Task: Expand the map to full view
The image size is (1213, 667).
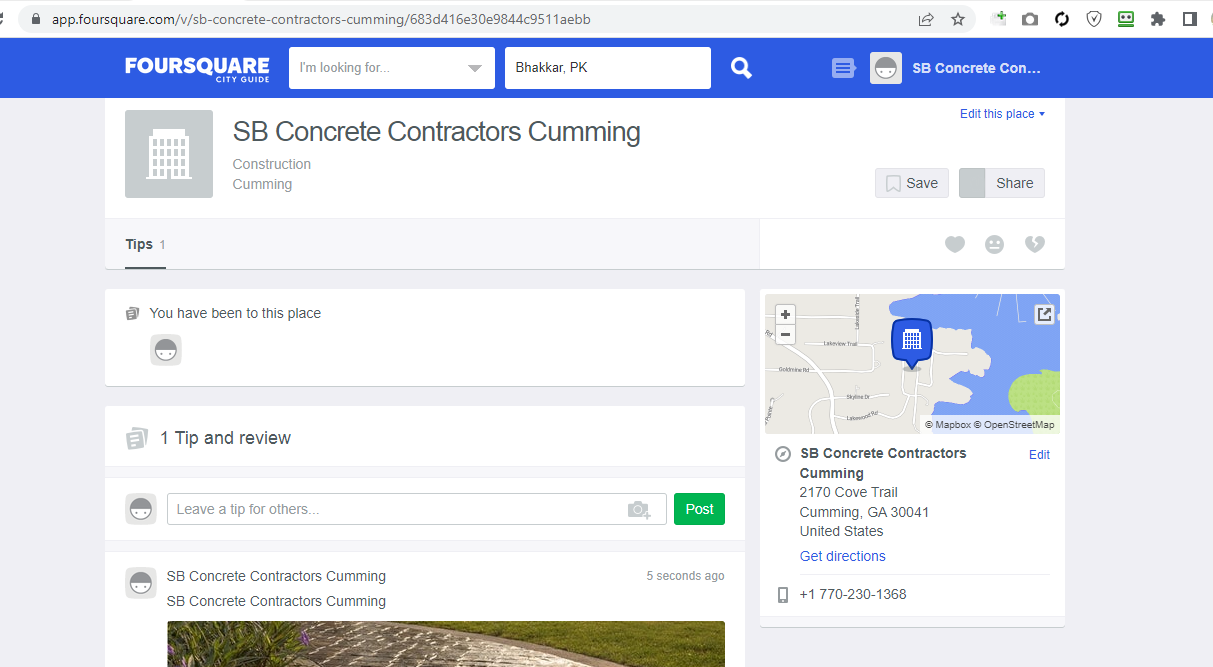Action: [x=1044, y=315]
